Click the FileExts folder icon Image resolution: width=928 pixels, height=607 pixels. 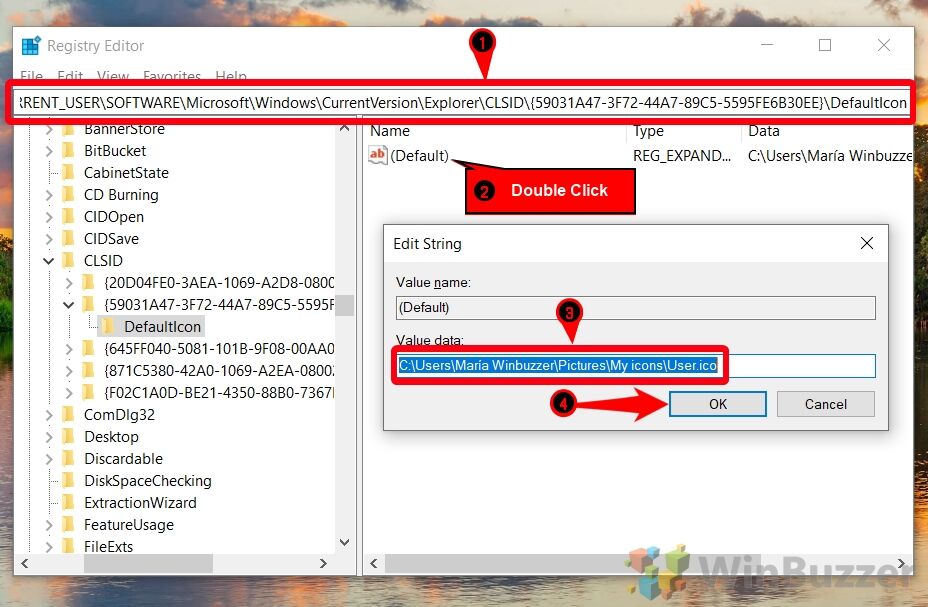[69, 546]
